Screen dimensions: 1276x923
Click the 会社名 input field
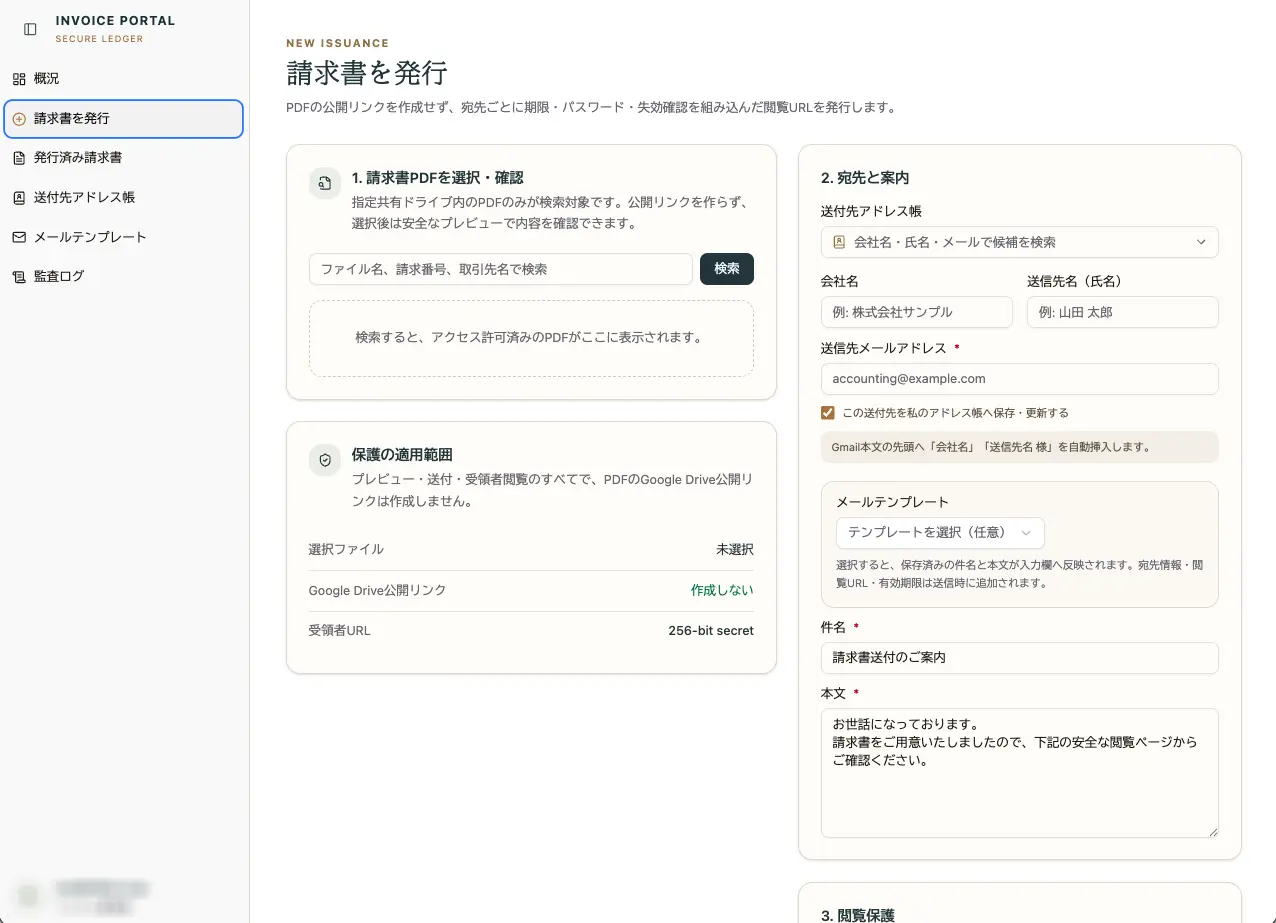[917, 312]
